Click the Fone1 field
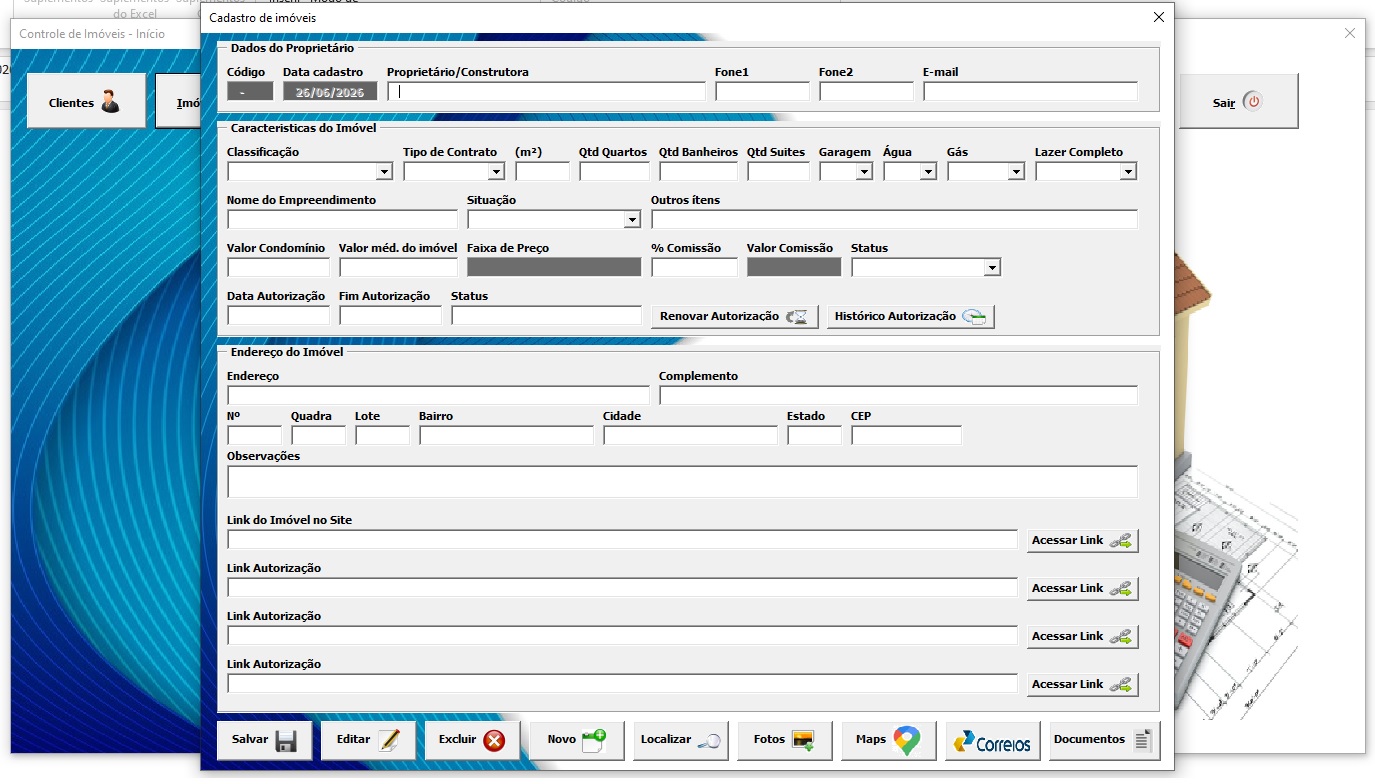The image size is (1375, 784). pyautogui.click(x=762, y=92)
